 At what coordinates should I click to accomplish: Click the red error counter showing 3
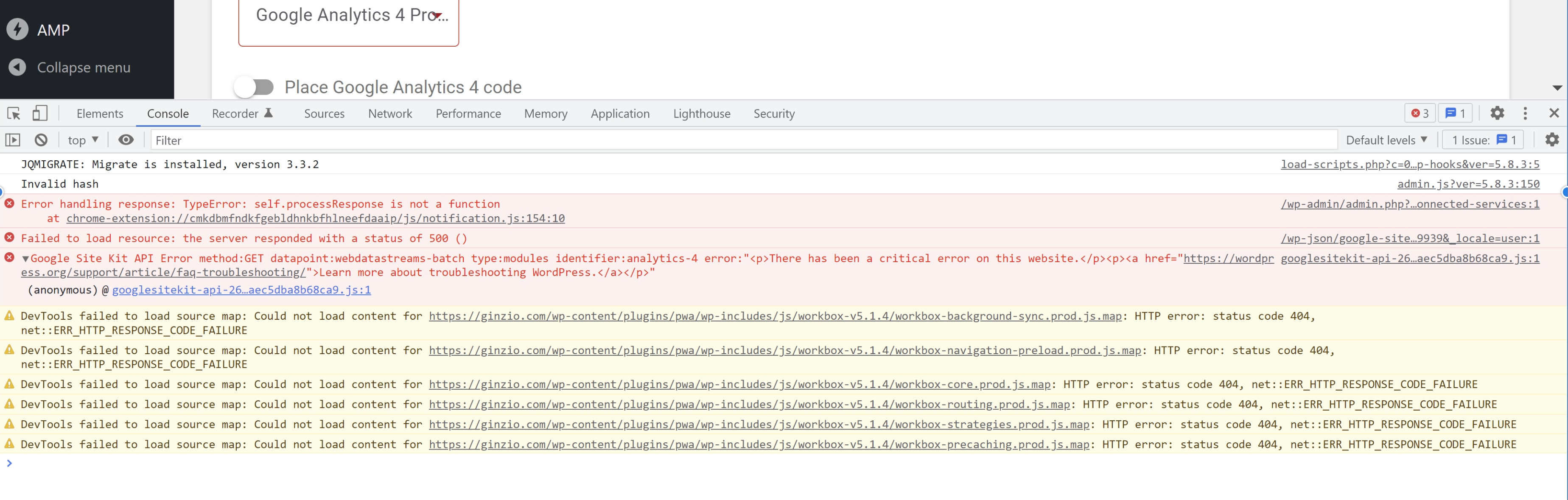(1420, 113)
